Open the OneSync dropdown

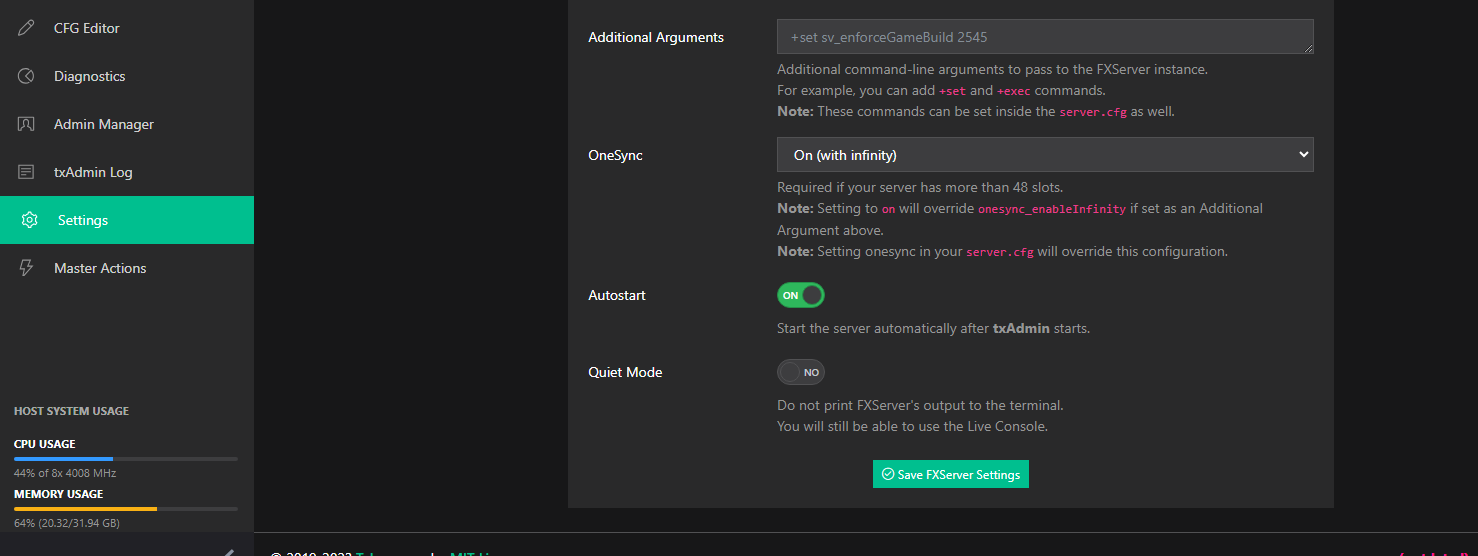coord(1044,155)
